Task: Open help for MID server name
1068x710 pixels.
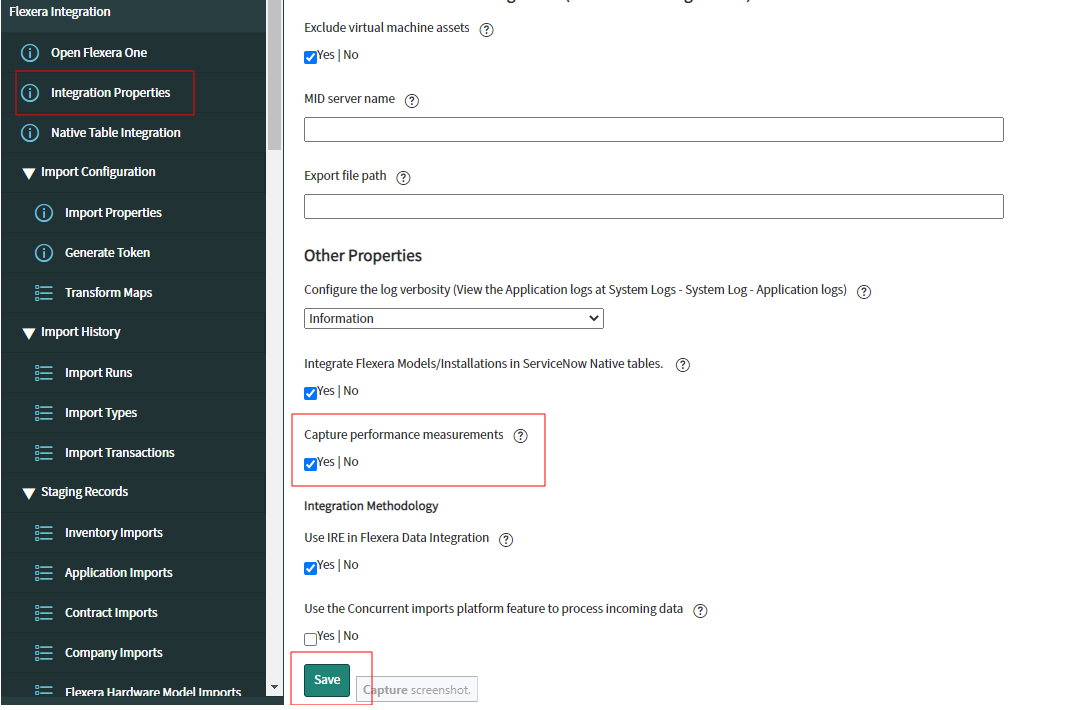Action: tap(411, 100)
